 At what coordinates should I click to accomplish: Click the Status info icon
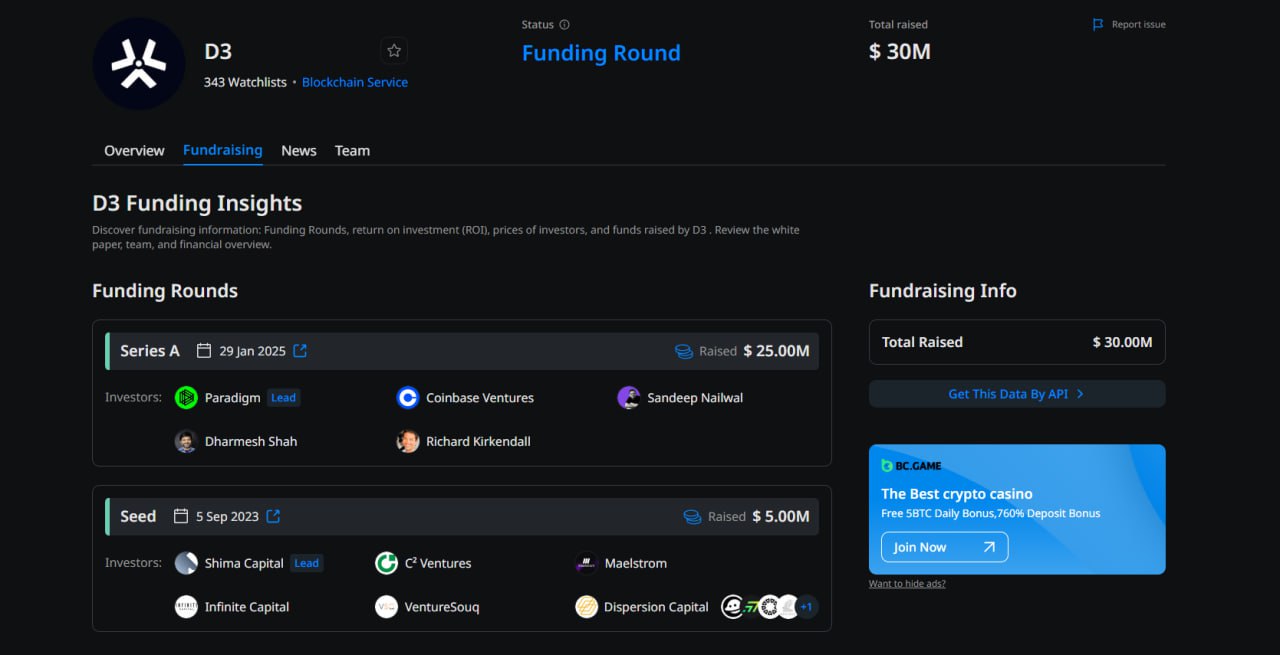pyautogui.click(x=564, y=25)
